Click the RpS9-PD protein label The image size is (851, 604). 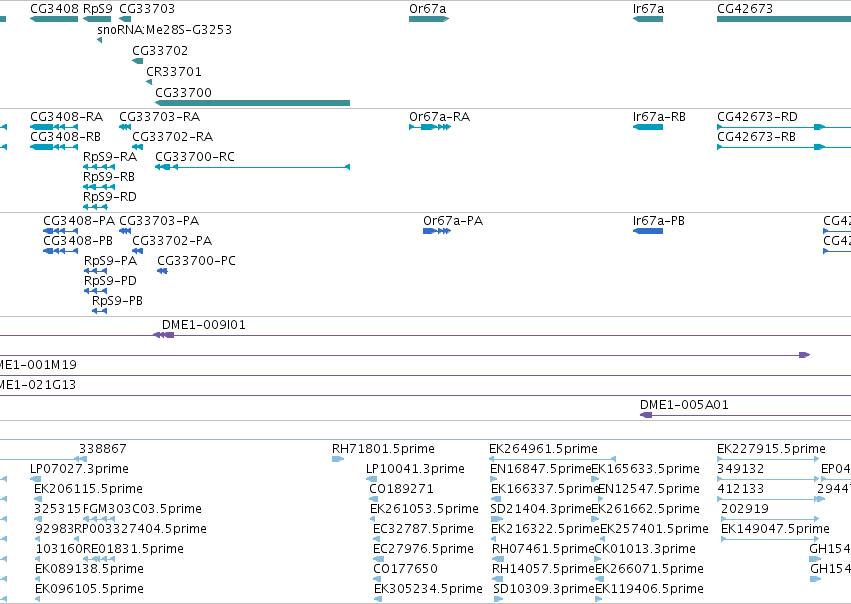(110, 281)
